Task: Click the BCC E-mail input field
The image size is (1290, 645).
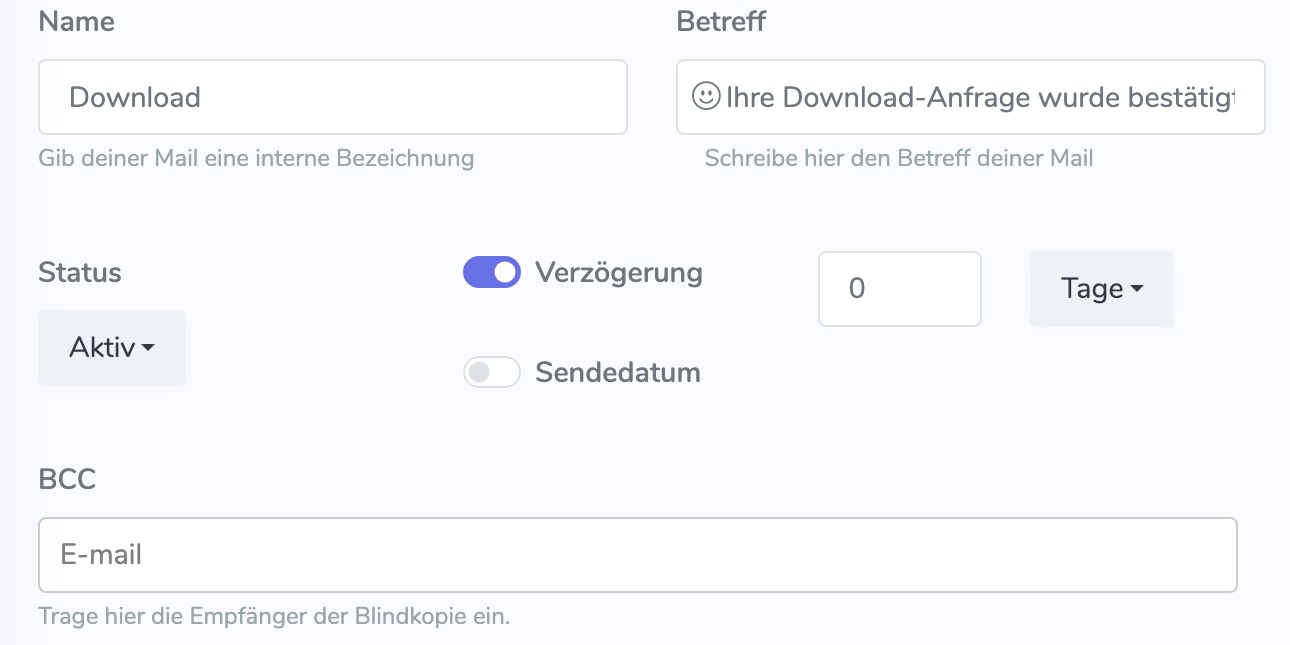Action: coord(638,555)
